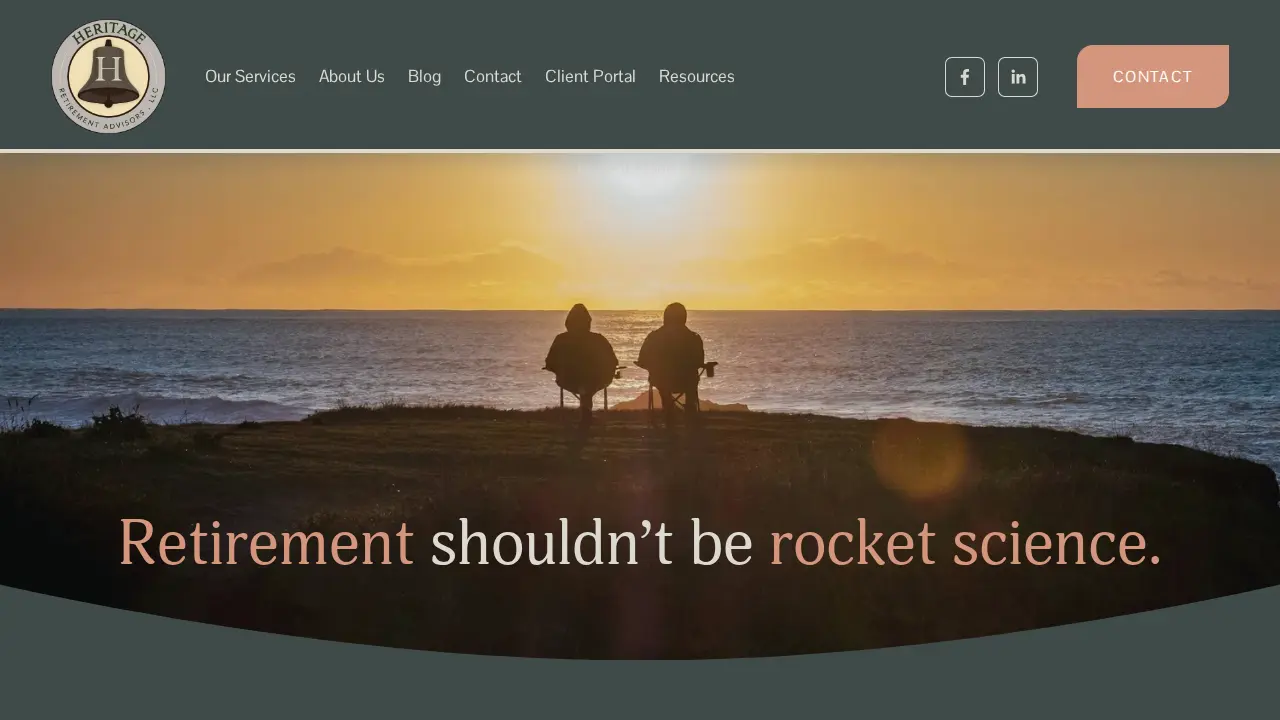Viewport: 1280px width, 720px height.
Task: Click the salmon CONTACT button
Action: pos(1153,76)
